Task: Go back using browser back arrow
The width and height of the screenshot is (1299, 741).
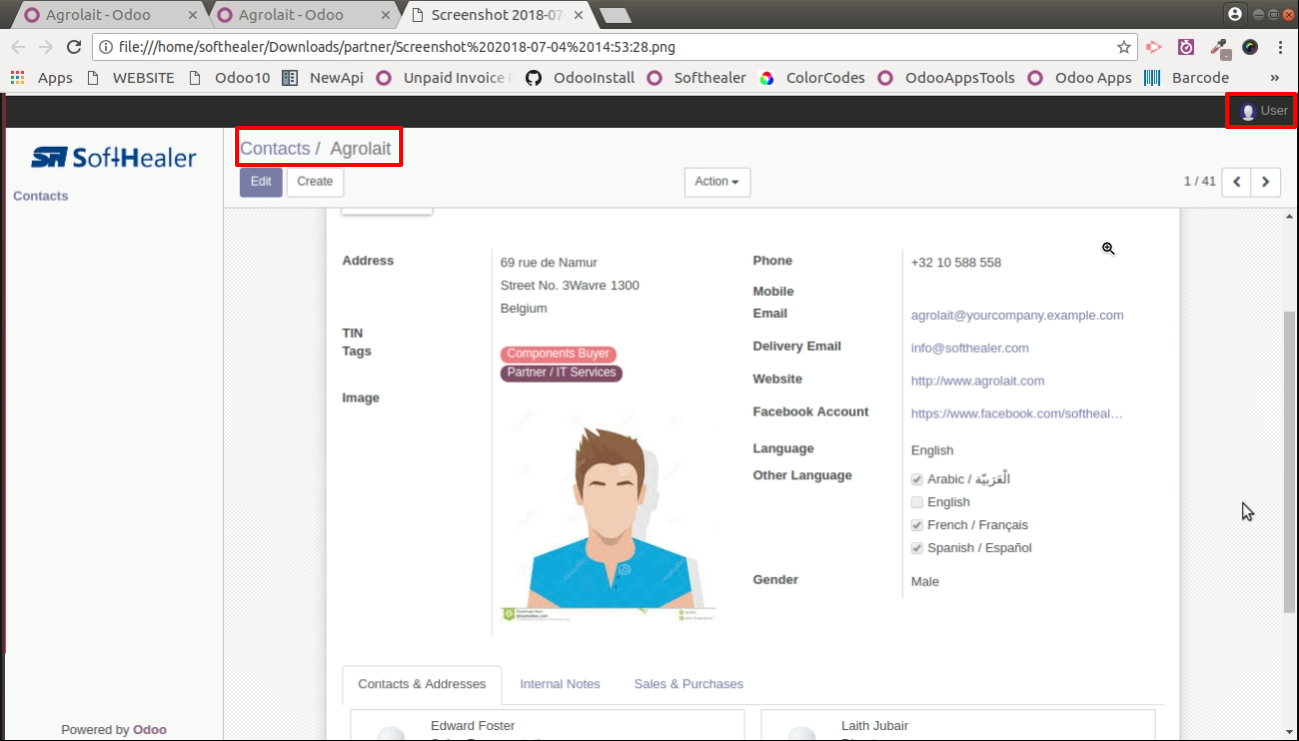Action: (x=17, y=47)
